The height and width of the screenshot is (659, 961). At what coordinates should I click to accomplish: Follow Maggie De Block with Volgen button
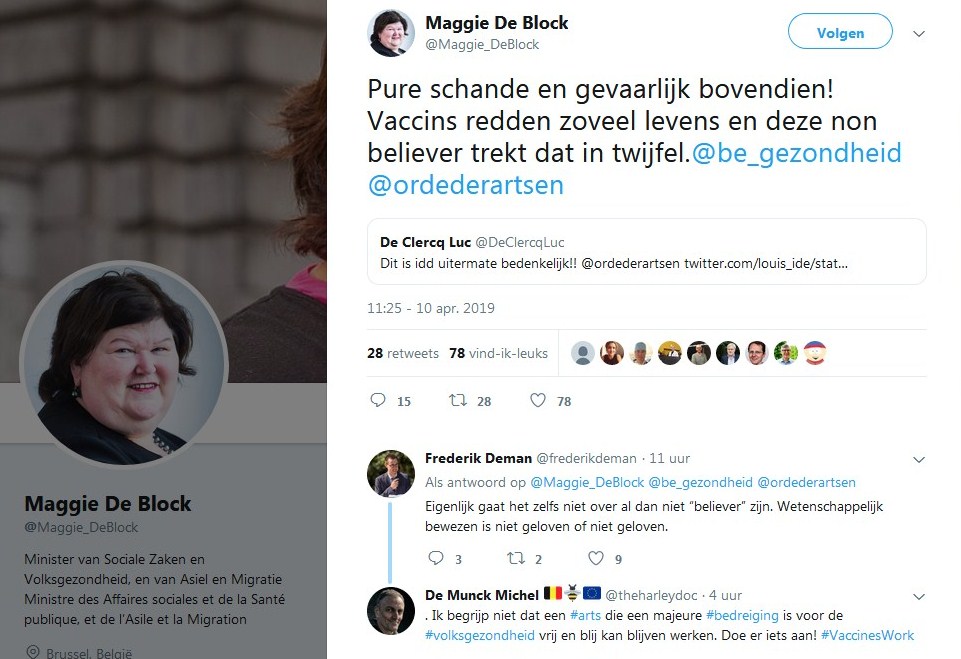pyautogui.click(x=840, y=31)
